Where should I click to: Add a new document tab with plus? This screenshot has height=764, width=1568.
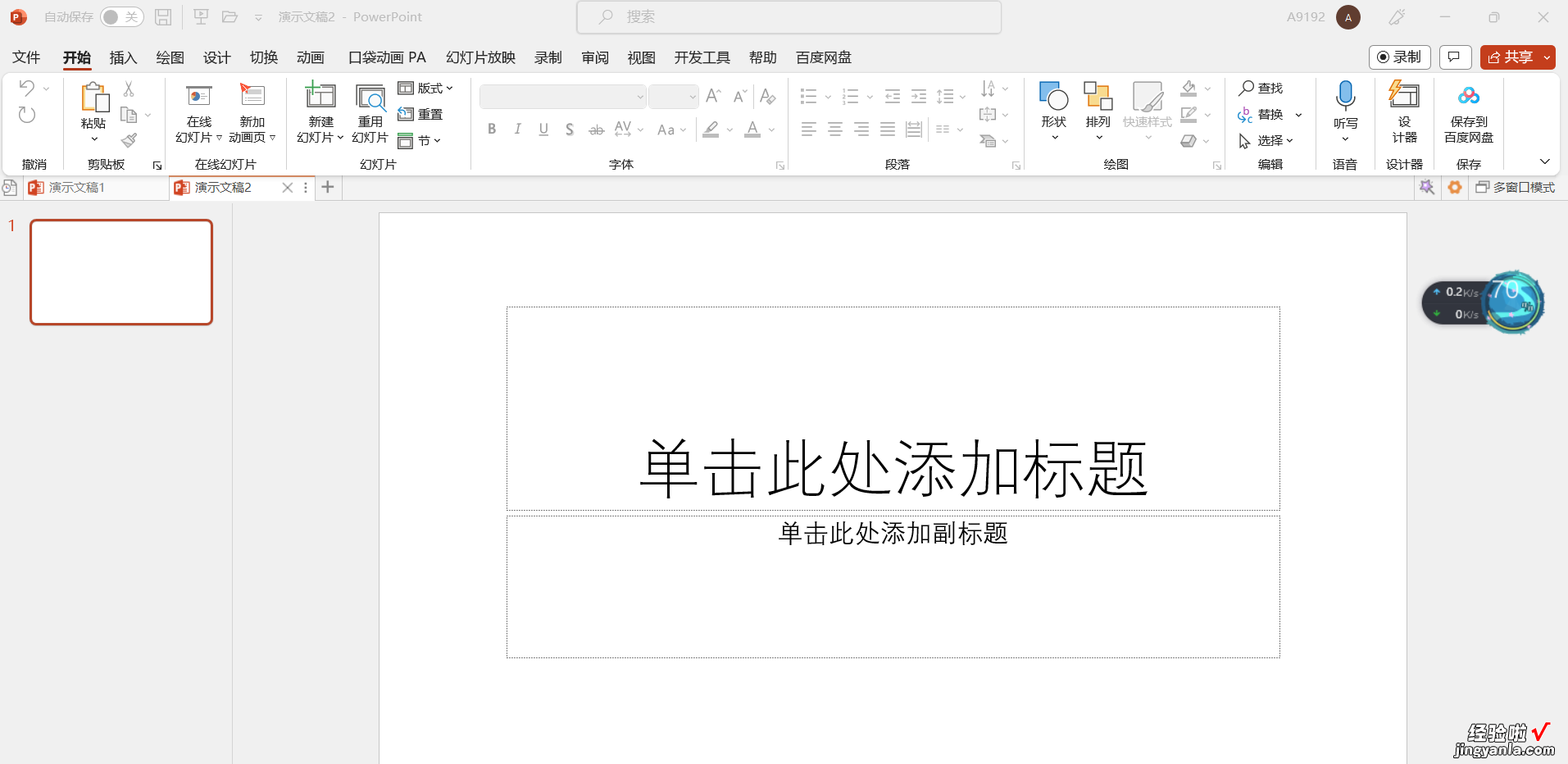point(328,187)
